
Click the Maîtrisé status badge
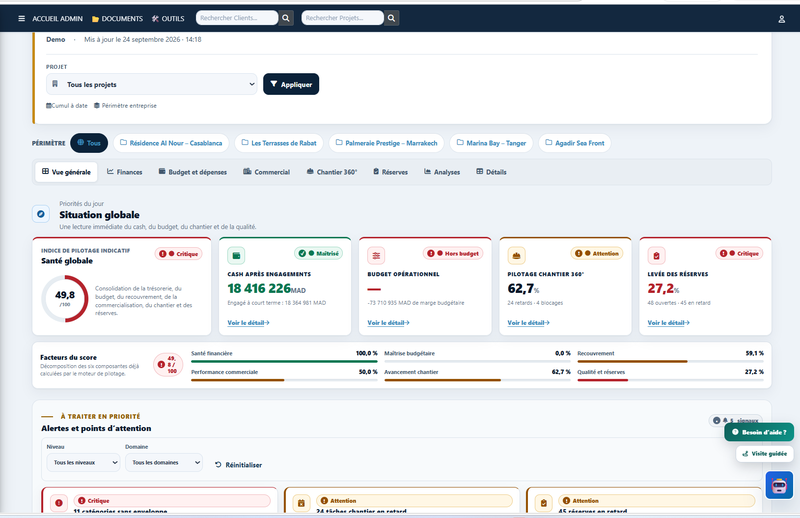coord(318,253)
